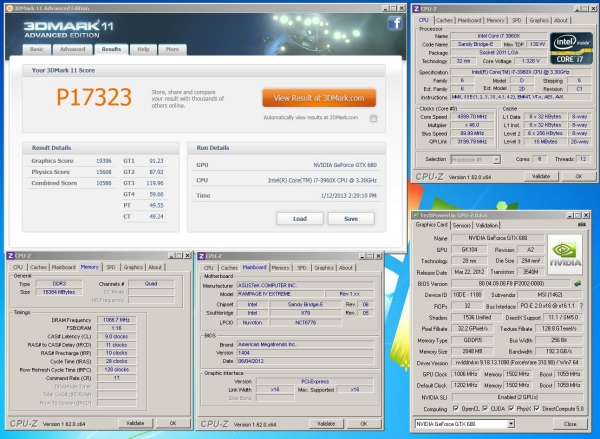The width and height of the screenshot is (600, 439).
Task: Open the GPU selector dropdown in GPU-Z
Action: 511,424
